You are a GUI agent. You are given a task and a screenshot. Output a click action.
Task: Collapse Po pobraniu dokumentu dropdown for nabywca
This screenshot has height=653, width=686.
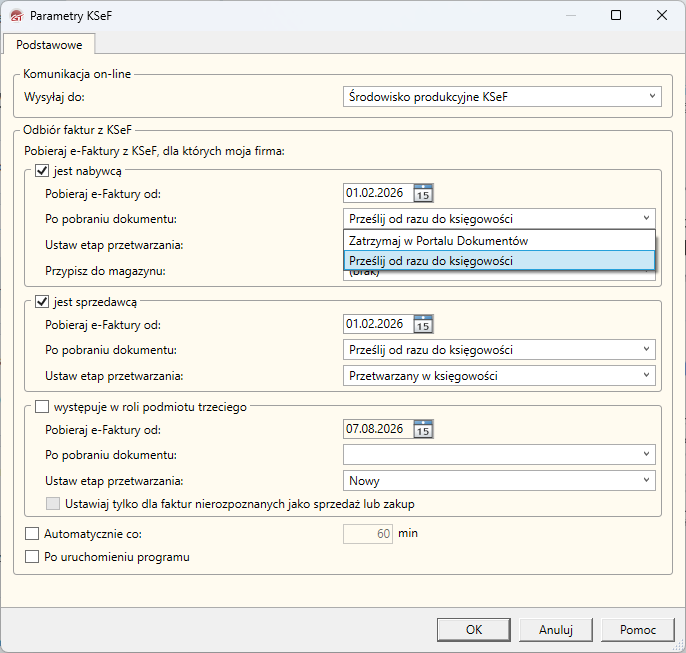point(499,218)
